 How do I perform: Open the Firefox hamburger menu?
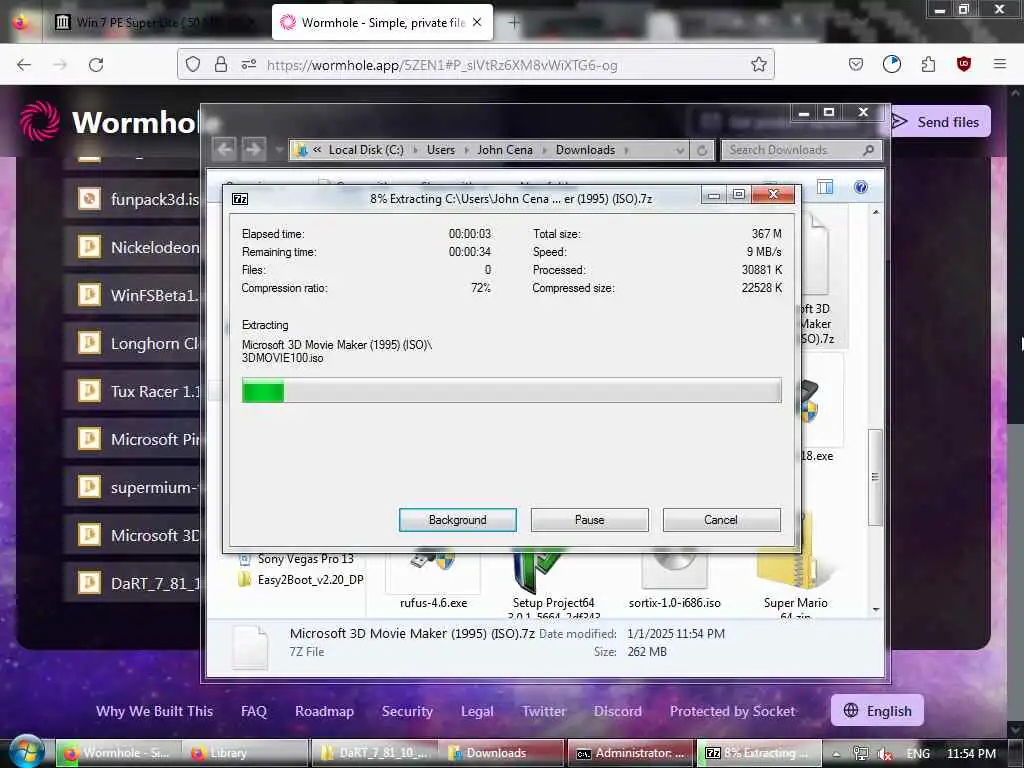pyautogui.click(x=999, y=64)
